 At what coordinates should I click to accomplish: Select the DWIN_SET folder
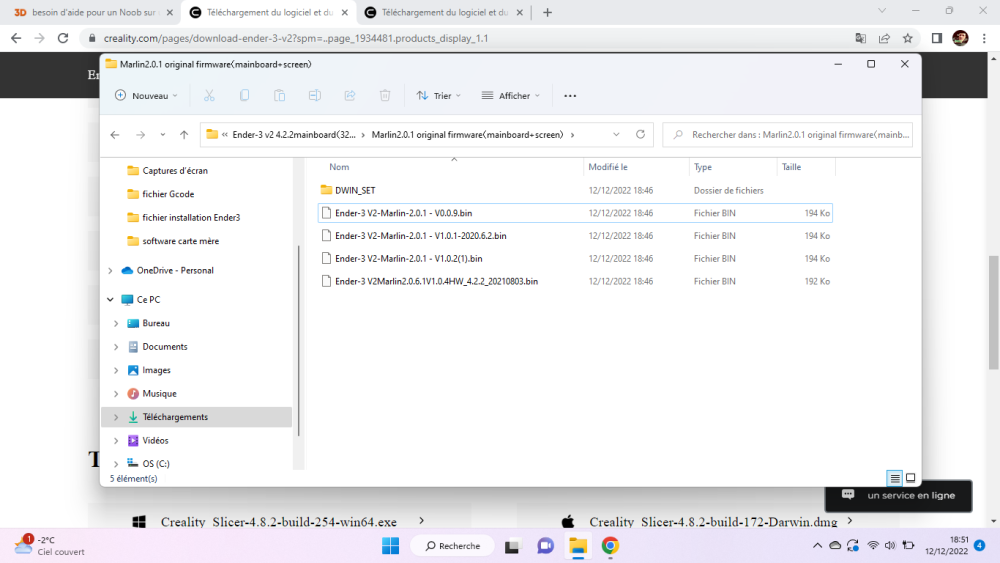coord(355,190)
